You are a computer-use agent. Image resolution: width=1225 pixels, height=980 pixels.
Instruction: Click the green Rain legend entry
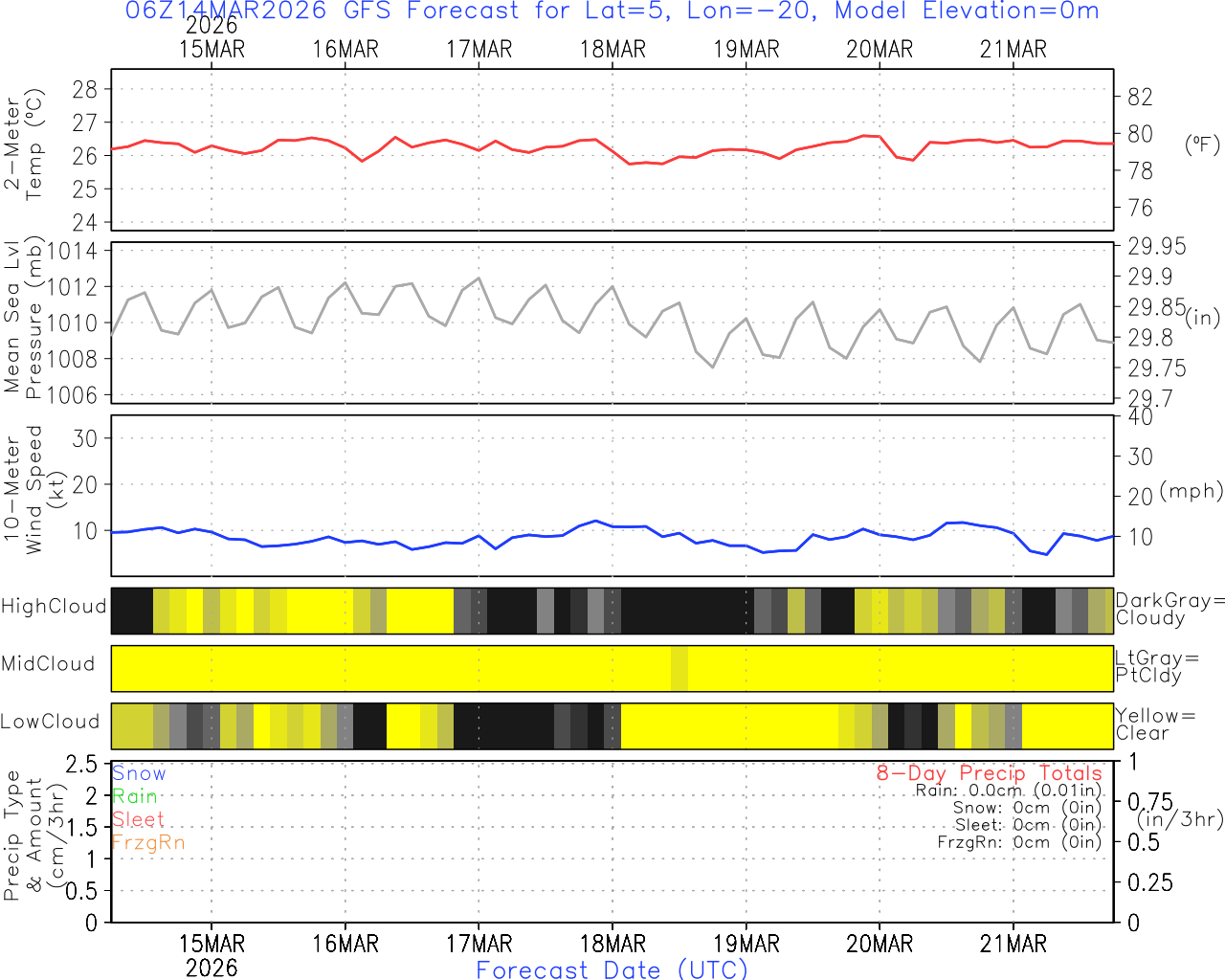[135, 796]
